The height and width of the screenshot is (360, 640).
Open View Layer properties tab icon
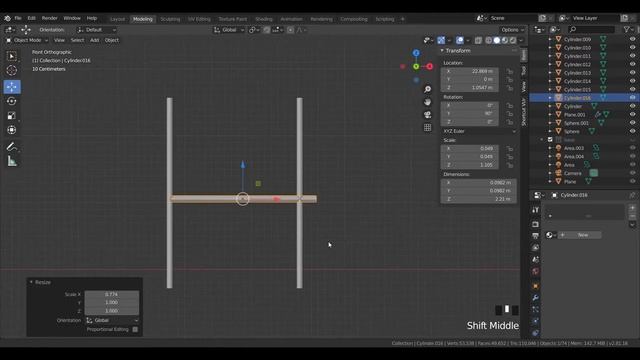click(x=536, y=247)
